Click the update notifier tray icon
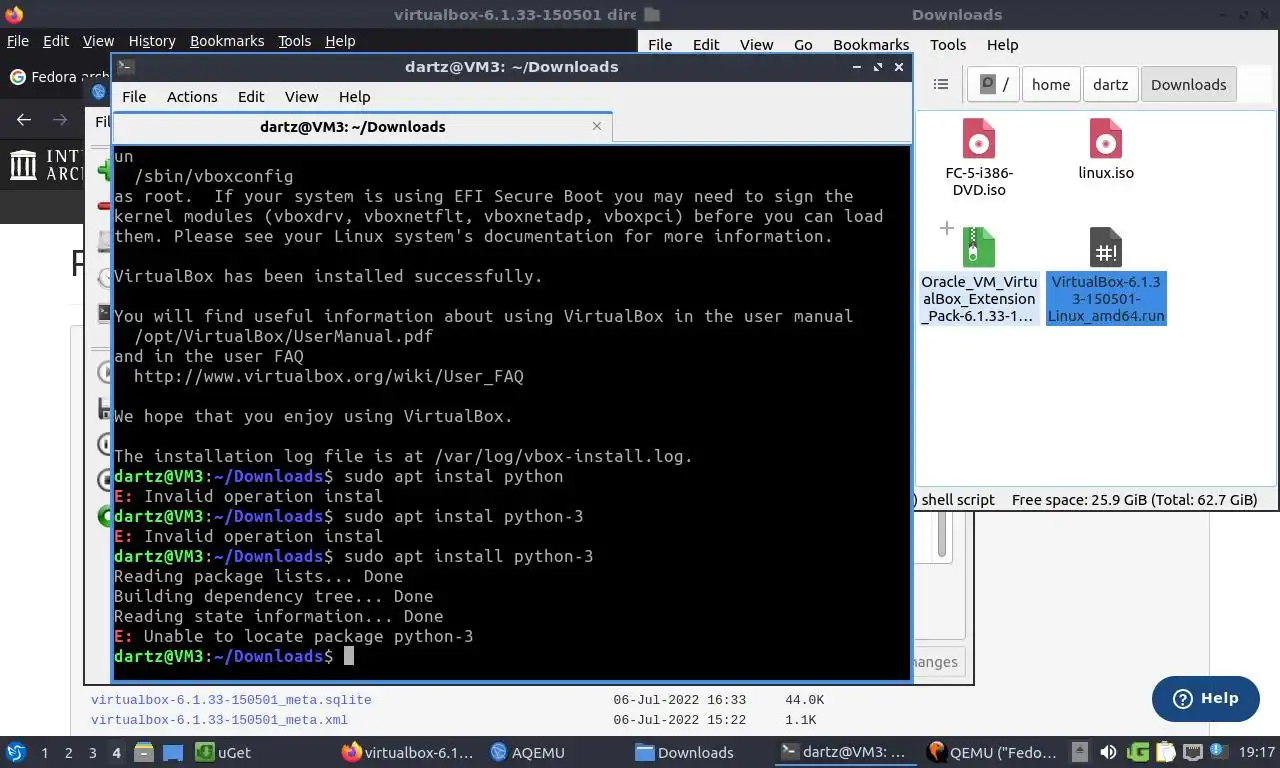Screen dimensions: 1280x768 (1220, 752)
